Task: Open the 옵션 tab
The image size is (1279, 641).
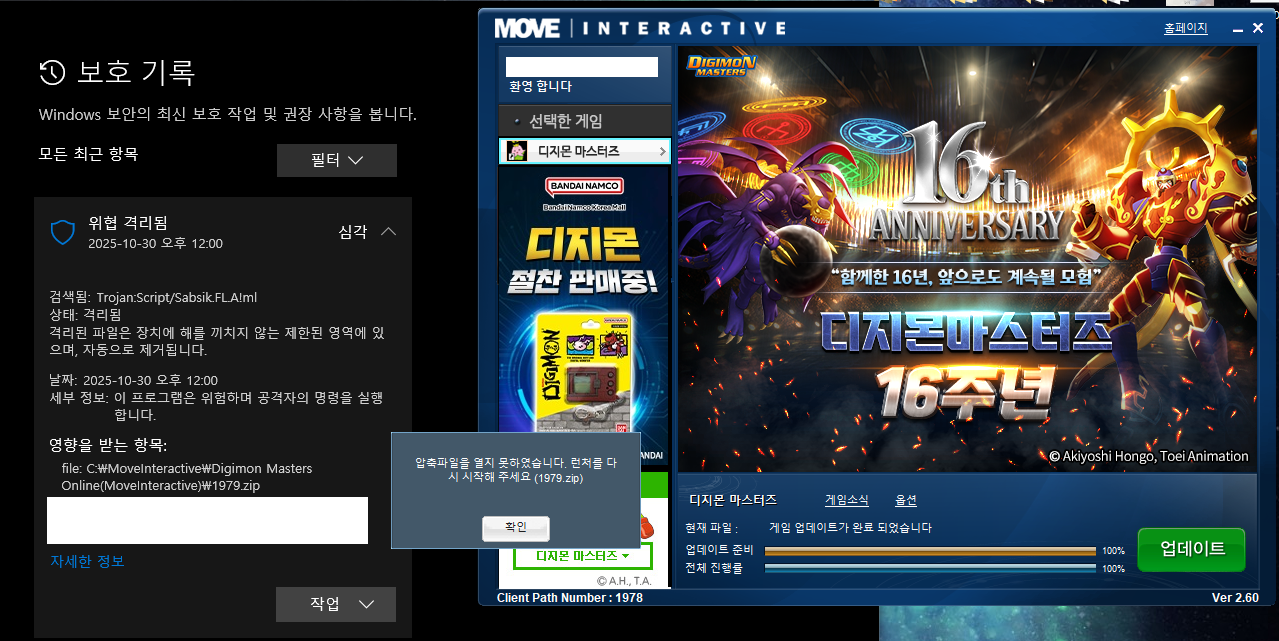Action: pos(905,500)
